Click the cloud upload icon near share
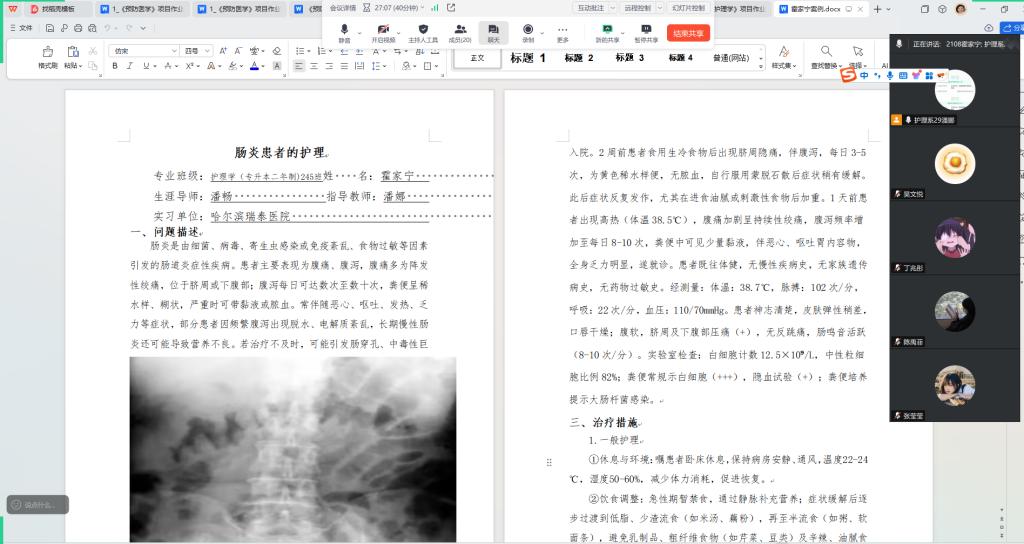This screenshot has width=1024, height=544. click(989, 28)
